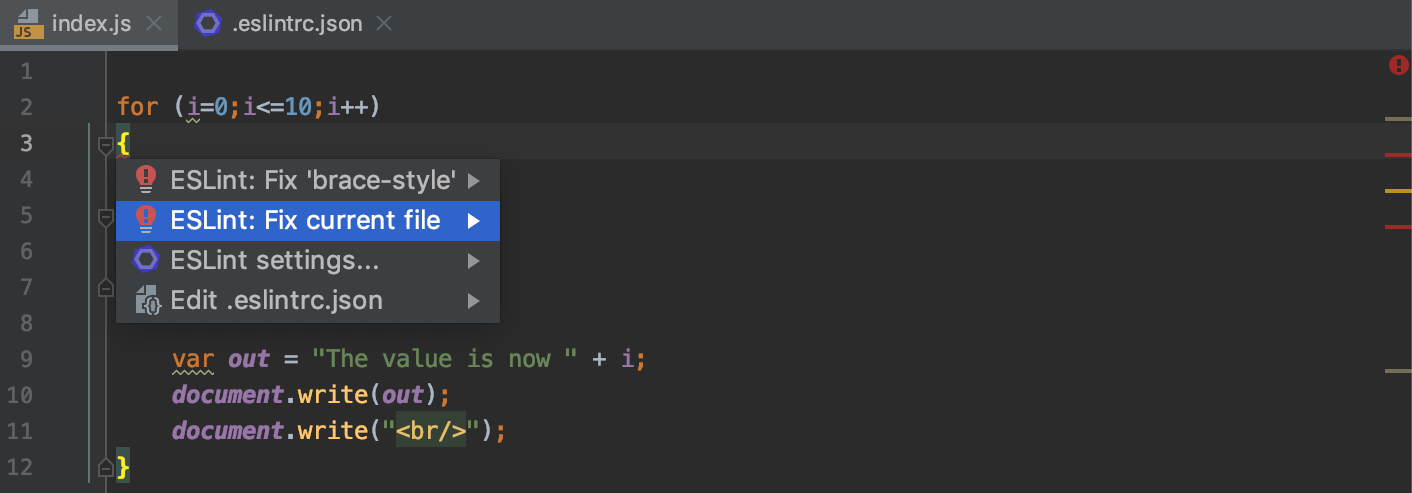
Task: Expand submenu arrow for Fix 'brace-style'
Action: [x=474, y=181]
